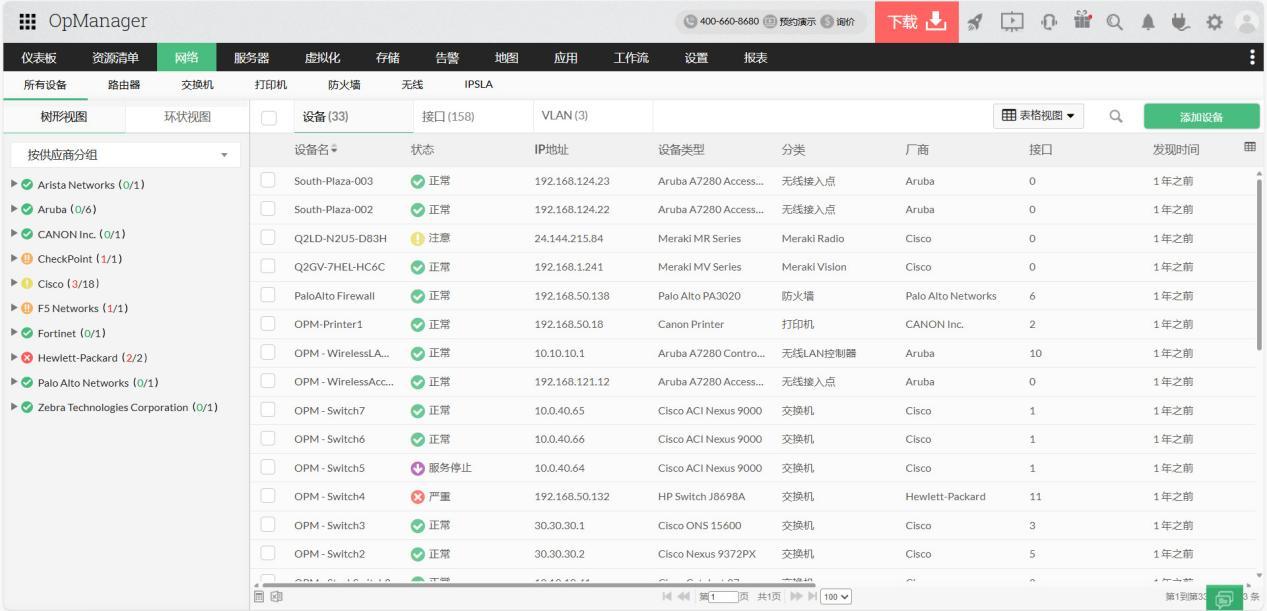Check the Q2LD-N2U5-D83H row checkbox
This screenshot has height=611, width=1267.
coord(267,239)
